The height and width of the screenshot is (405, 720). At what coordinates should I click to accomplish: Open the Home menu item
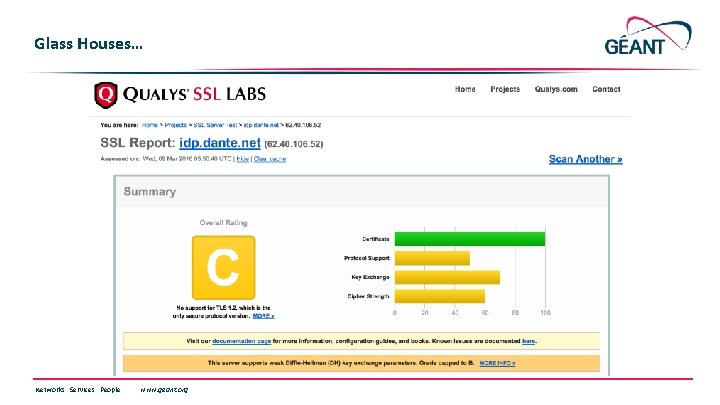point(465,89)
